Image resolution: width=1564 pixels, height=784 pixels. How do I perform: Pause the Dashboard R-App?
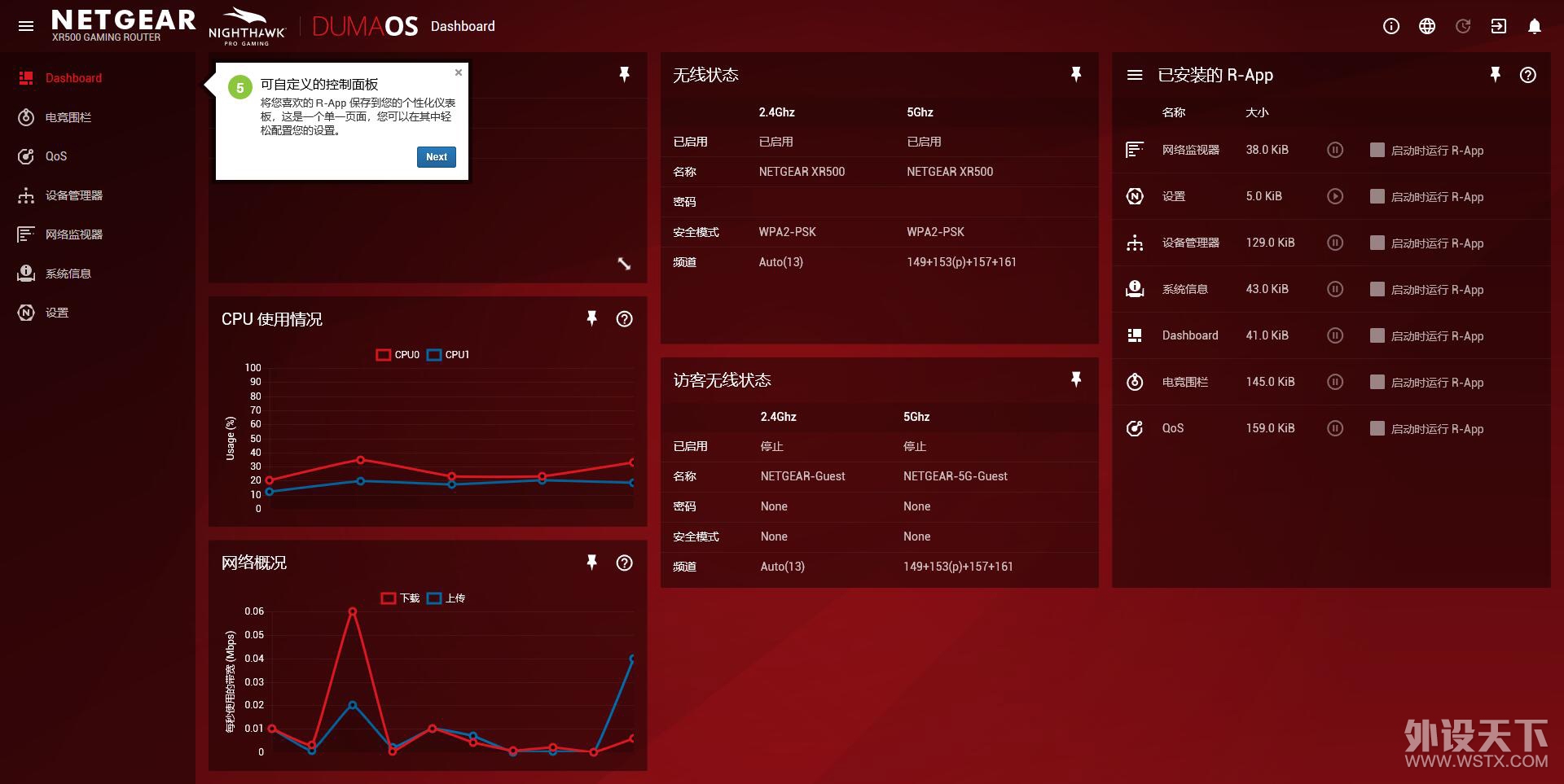pos(1335,335)
